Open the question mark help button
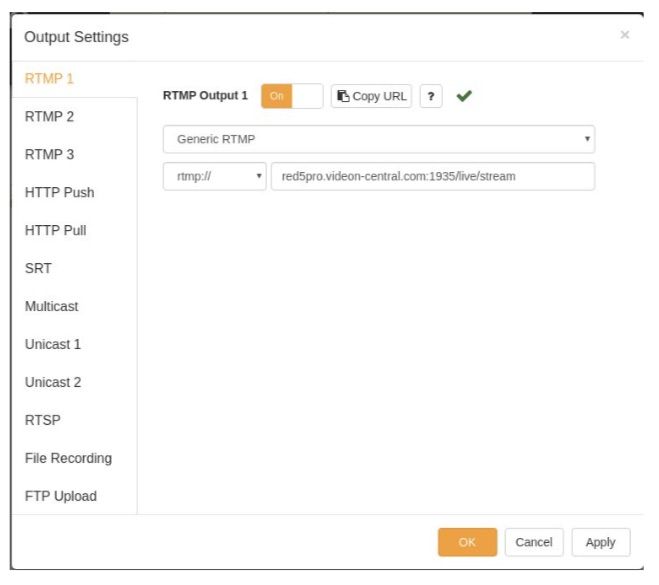Viewport: 659px width, 585px height. (431, 96)
